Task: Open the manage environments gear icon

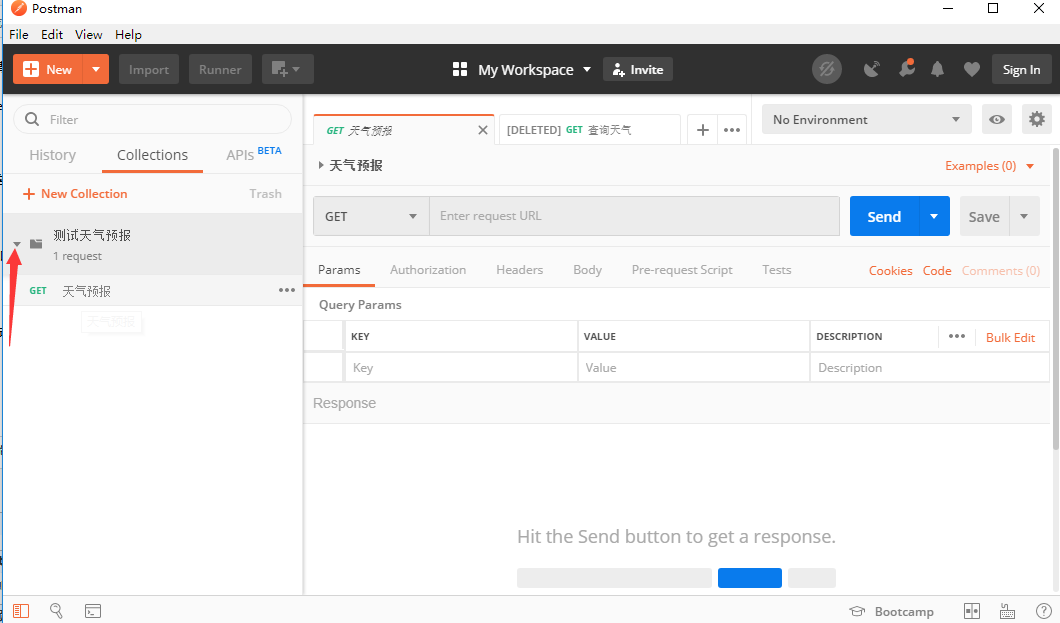Action: 1036,120
